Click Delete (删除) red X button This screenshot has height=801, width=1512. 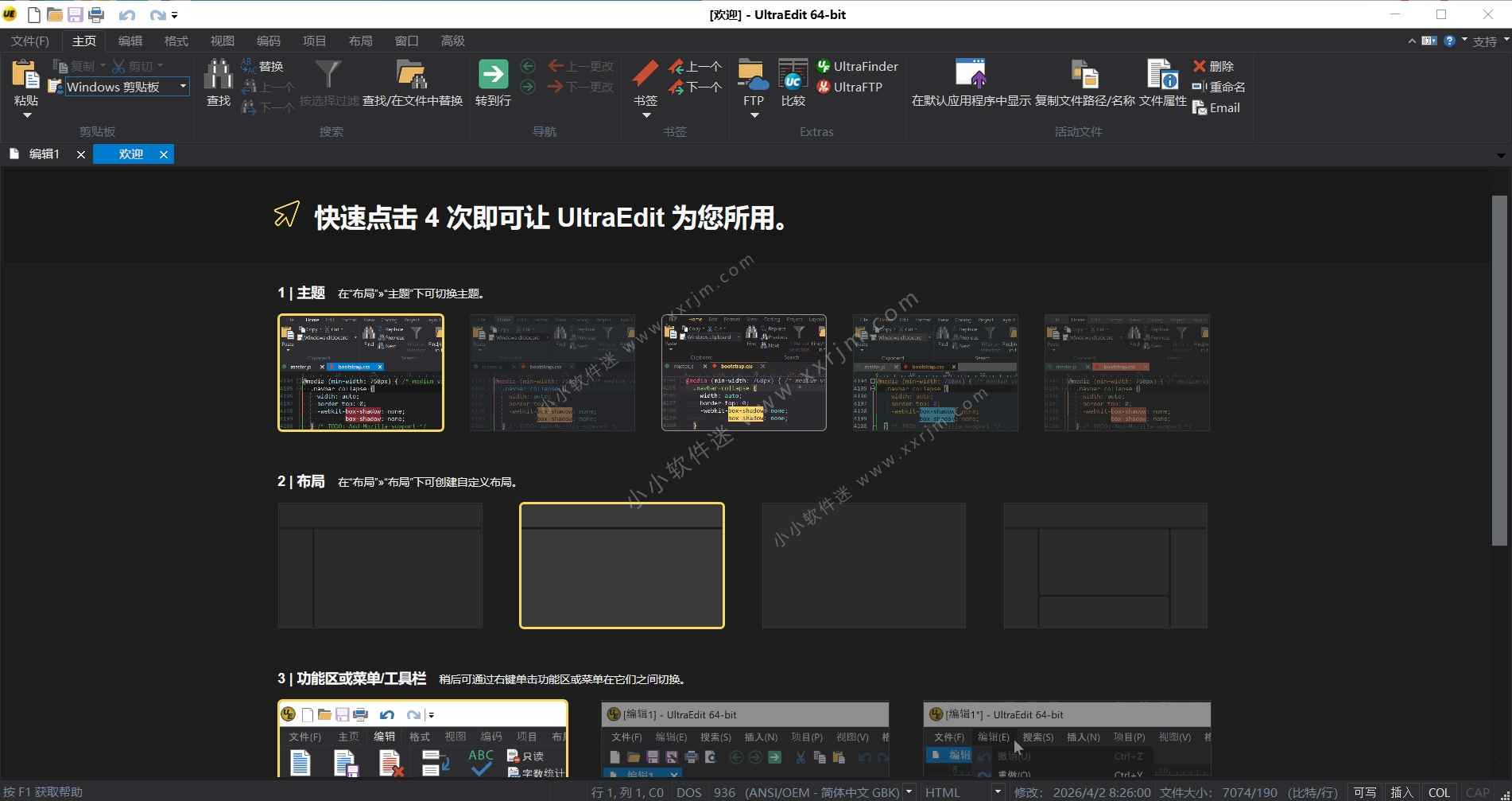tap(1213, 66)
